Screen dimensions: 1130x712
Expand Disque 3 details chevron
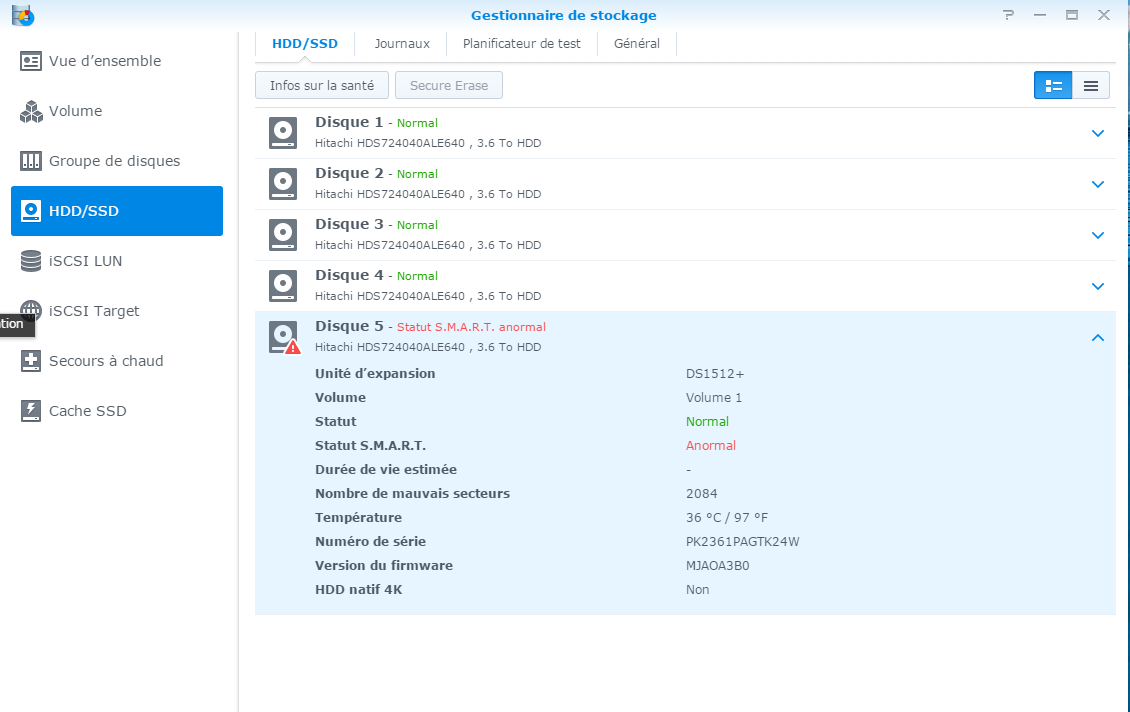(1098, 235)
